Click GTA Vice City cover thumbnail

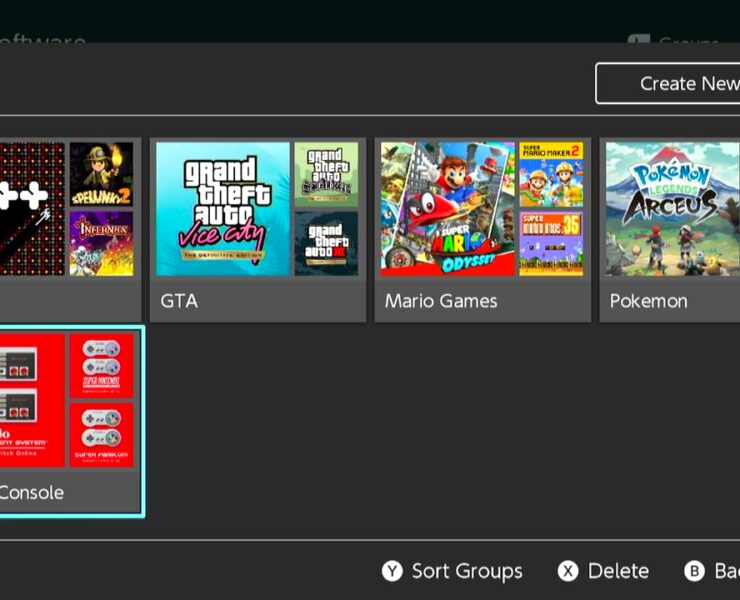(x=223, y=209)
